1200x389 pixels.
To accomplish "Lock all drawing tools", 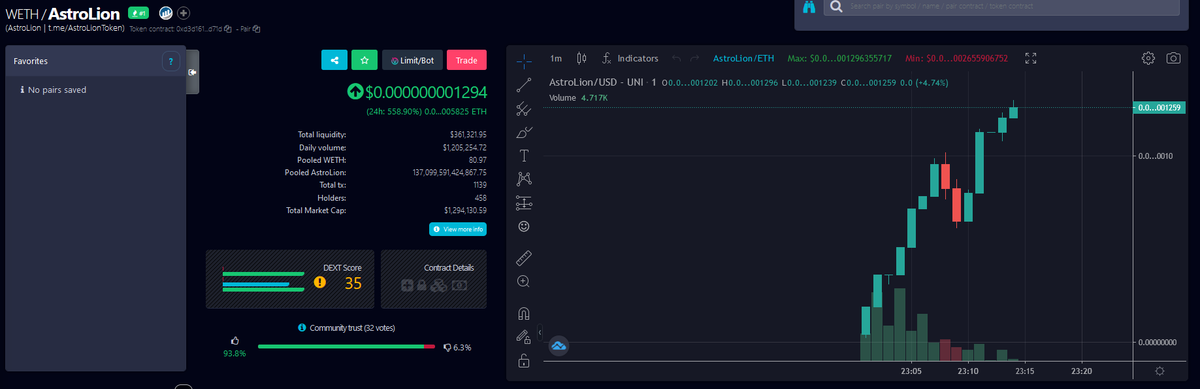I will coord(524,361).
